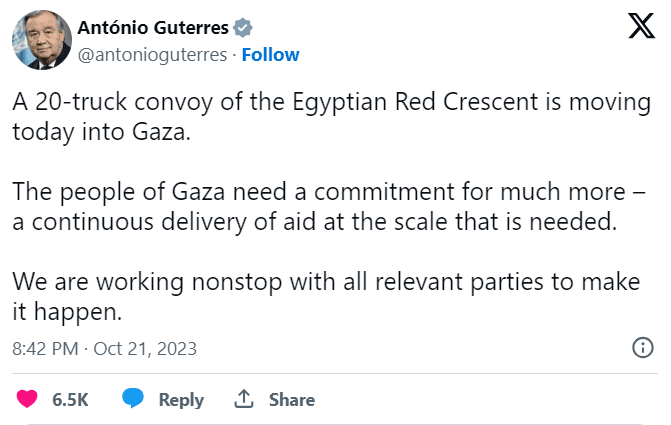This screenshot has height=425, width=671.
Task: Click the 8:42 PM time text
Action: pos(46,349)
